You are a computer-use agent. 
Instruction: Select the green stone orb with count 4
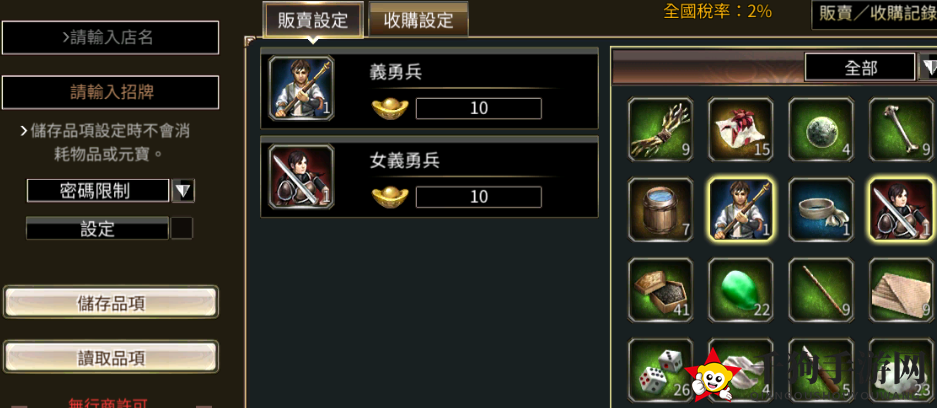[821, 130]
